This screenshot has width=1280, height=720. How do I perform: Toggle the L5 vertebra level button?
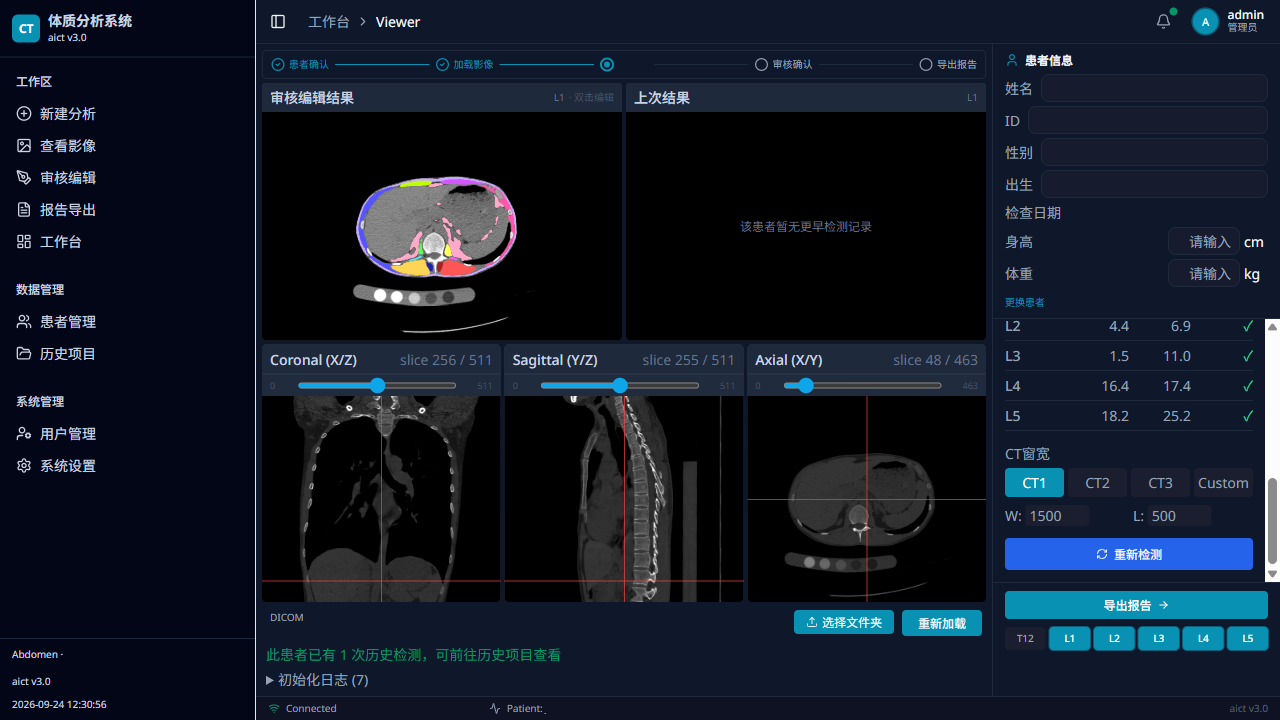click(x=1247, y=639)
